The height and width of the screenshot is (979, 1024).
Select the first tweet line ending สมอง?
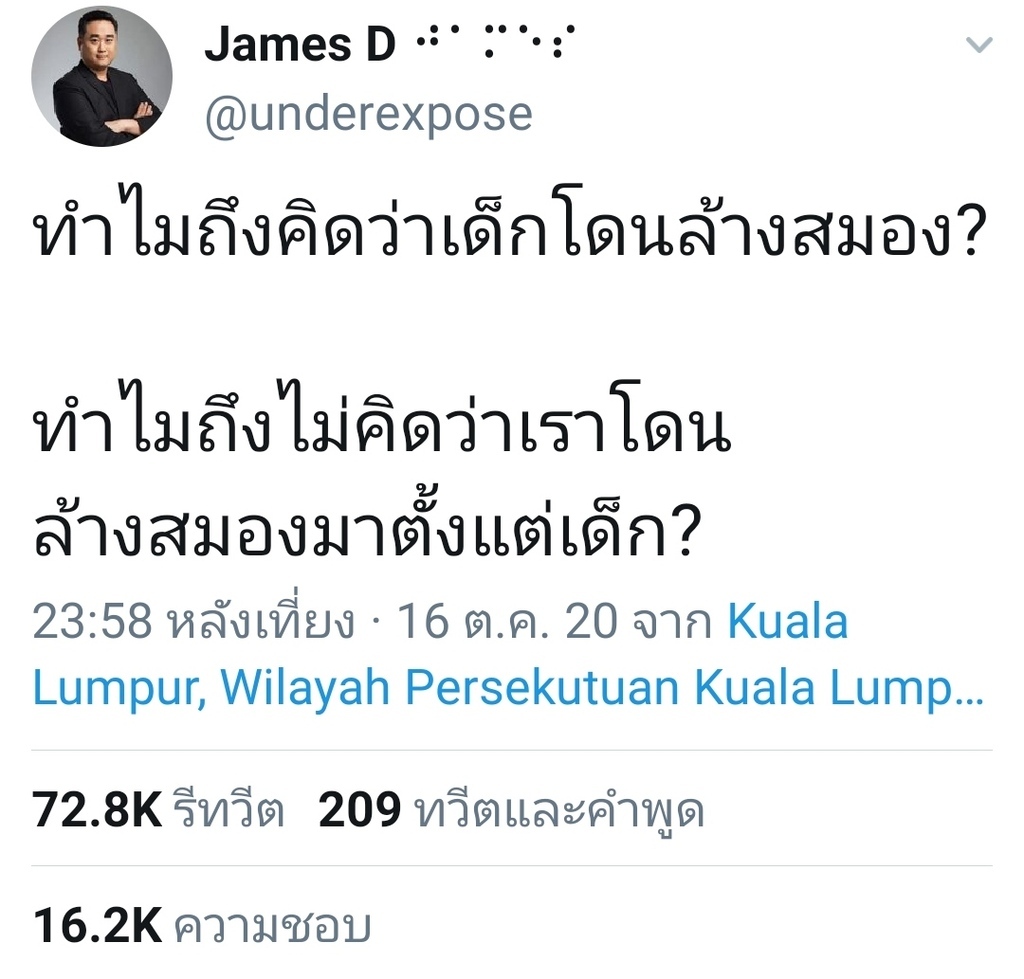509,223
